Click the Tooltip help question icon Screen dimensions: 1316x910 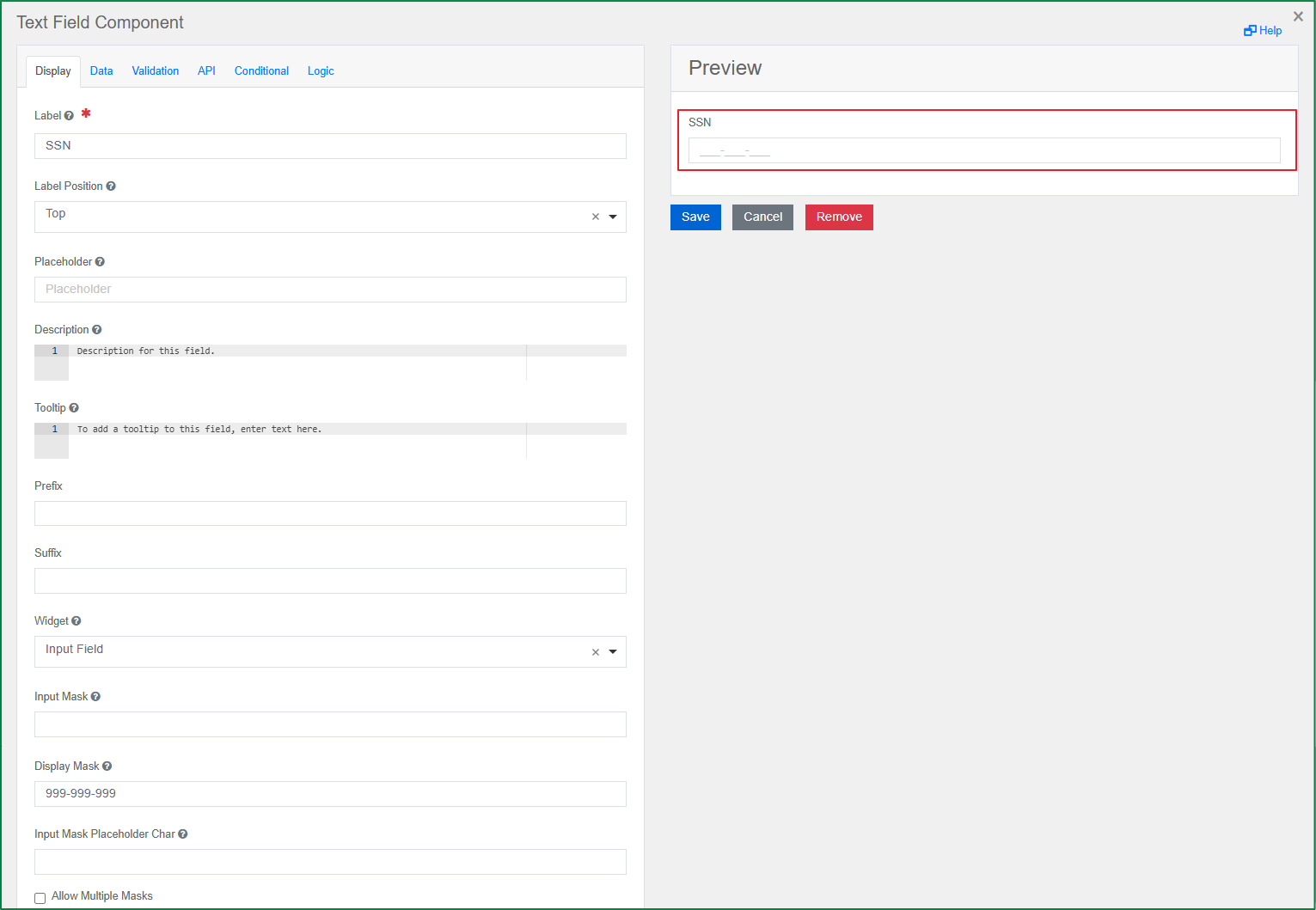click(x=74, y=408)
